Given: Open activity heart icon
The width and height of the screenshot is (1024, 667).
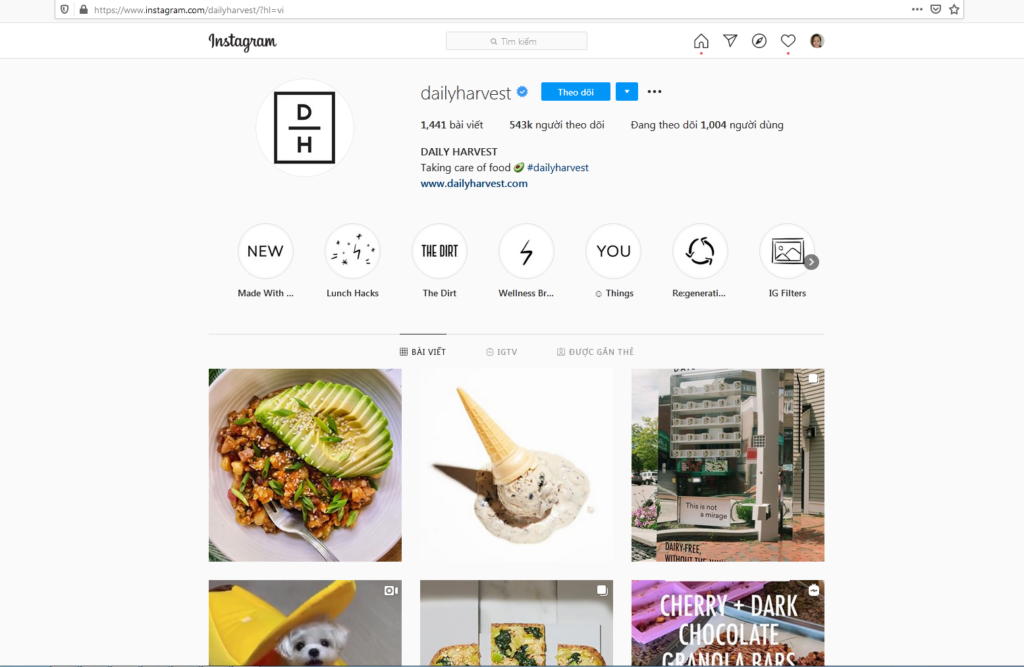Looking at the screenshot, I should point(788,41).
